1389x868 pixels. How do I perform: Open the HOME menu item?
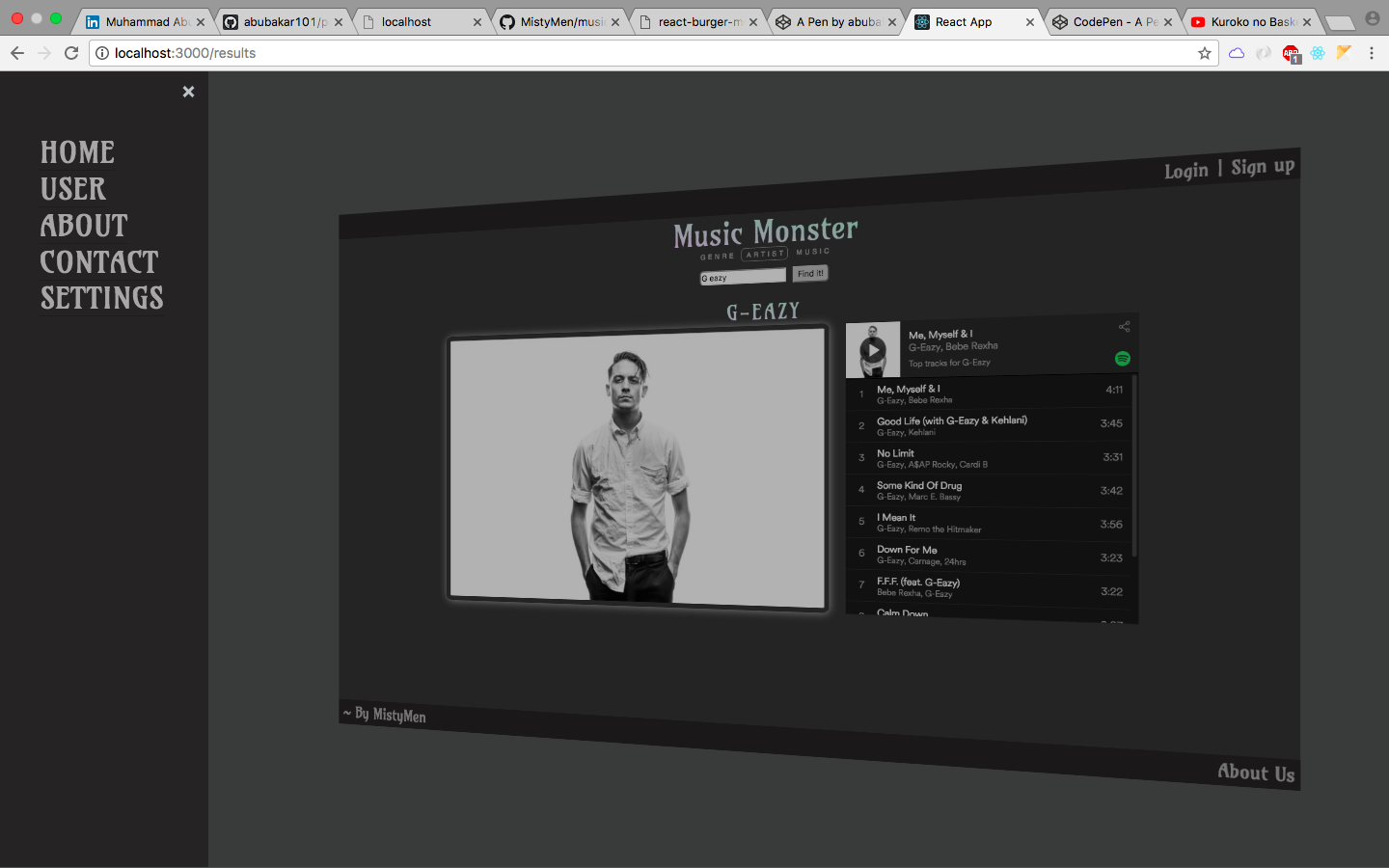point(77,152)
